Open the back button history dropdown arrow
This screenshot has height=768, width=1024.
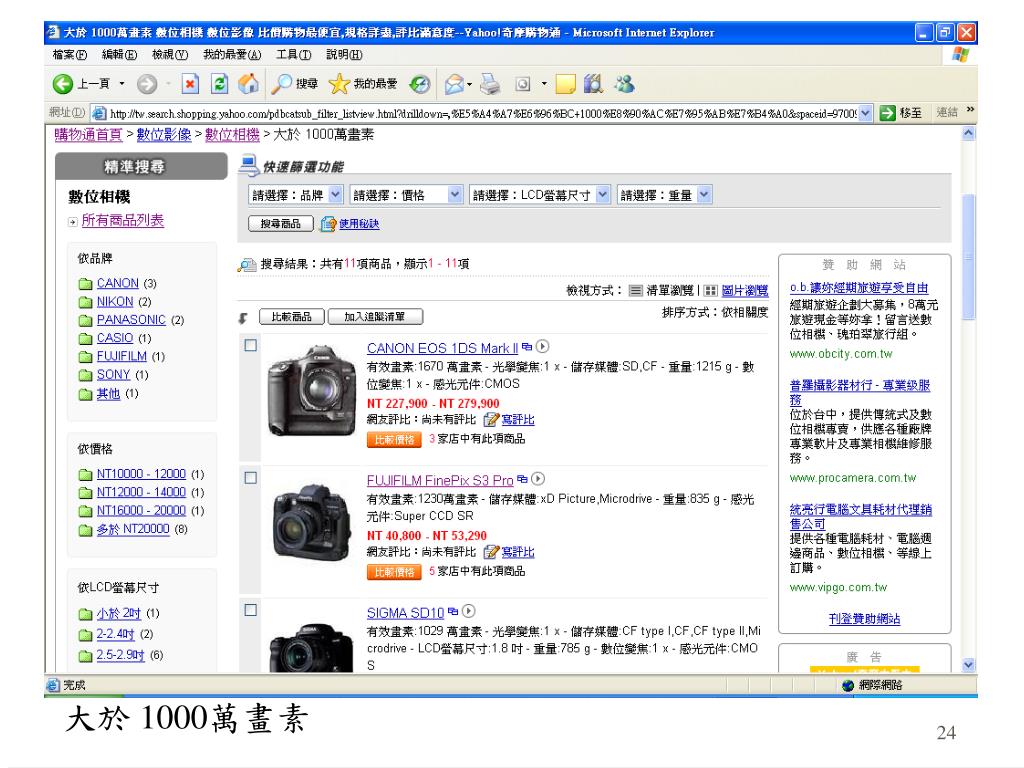(121, 84)
